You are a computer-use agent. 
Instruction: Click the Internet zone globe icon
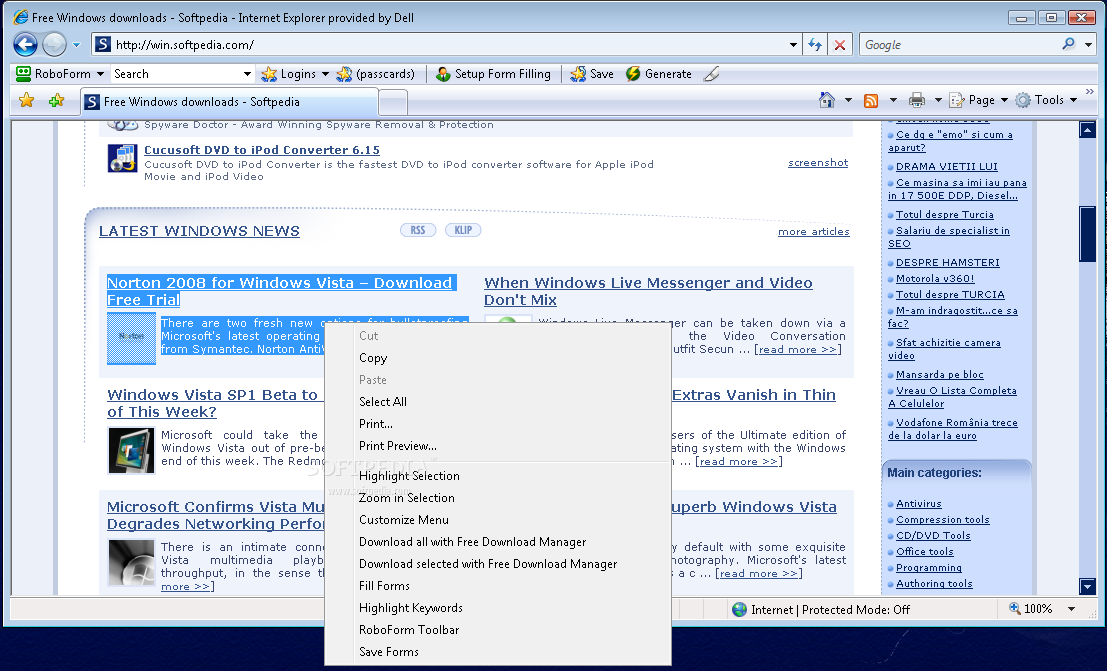click(739, 609)
